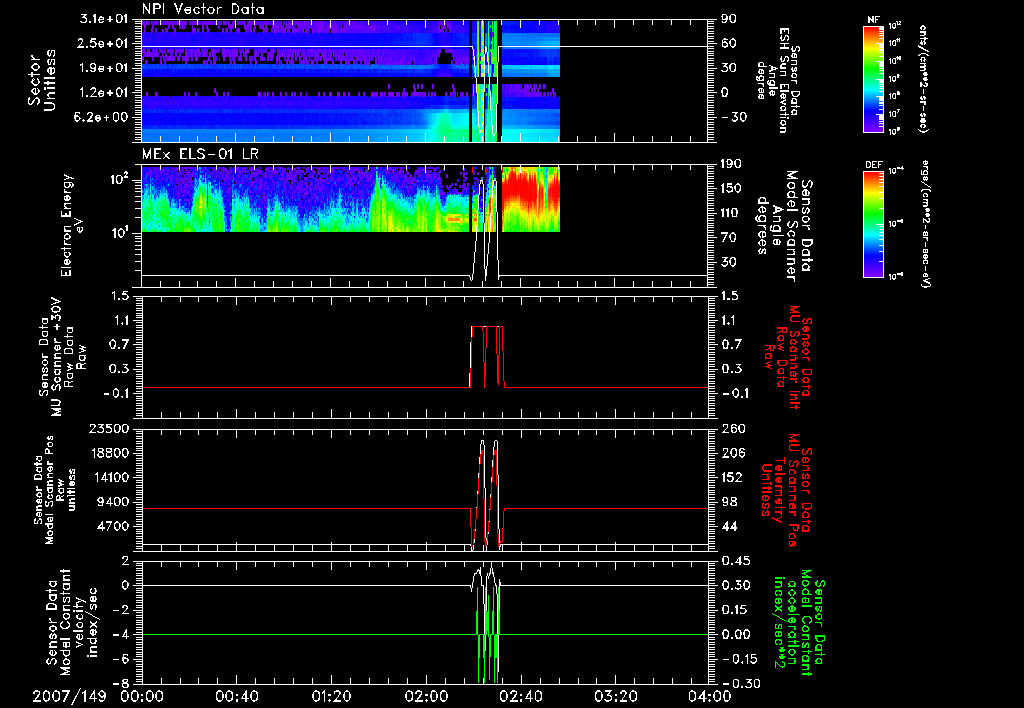The width and height of the screenshot is (1024, 708).
Task: Select the 'MEx ELS-01 LR' panel title
Action: coord(200,154)
